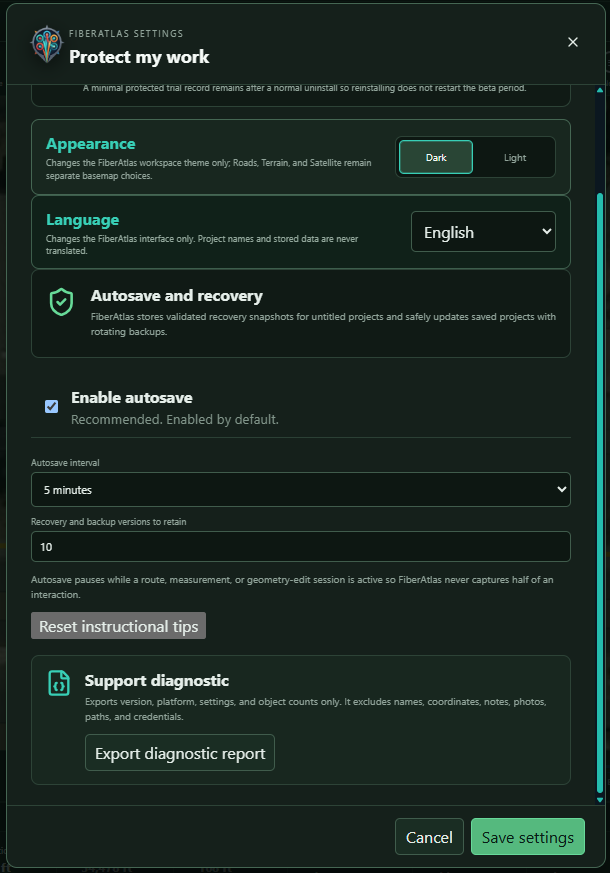
Task: Click the Enable autosave label
Action: tap(132, 398)
